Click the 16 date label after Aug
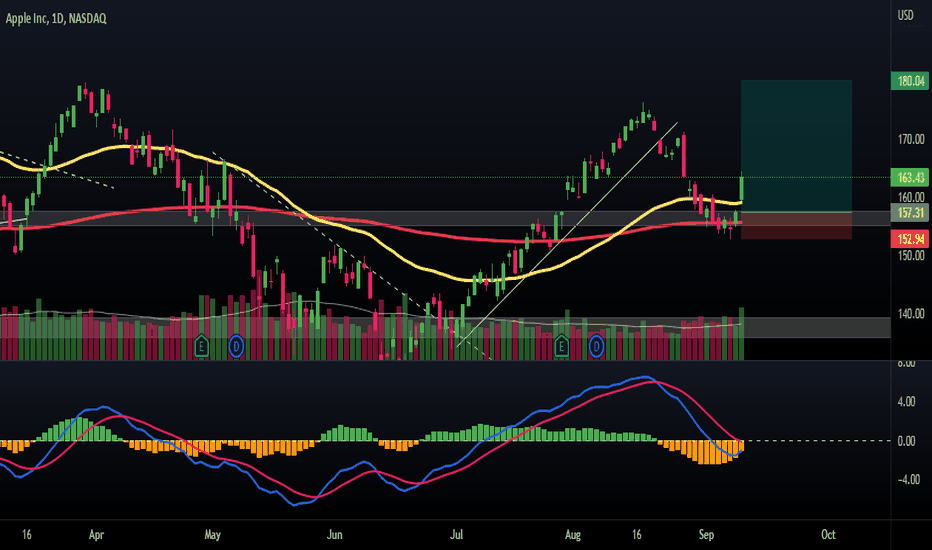This screenshot has width=932, height=550. 637,535
